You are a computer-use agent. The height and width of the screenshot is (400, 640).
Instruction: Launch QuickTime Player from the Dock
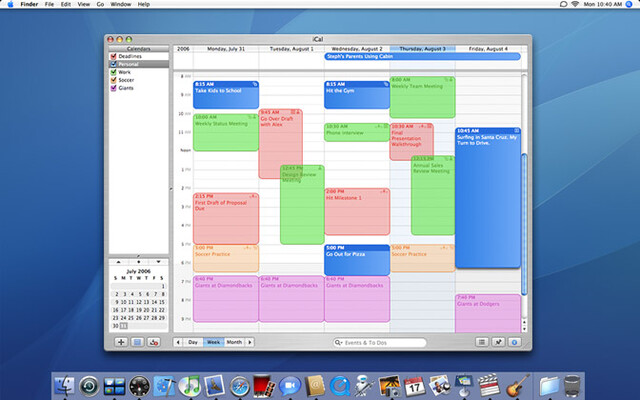[x=340, y=386]
